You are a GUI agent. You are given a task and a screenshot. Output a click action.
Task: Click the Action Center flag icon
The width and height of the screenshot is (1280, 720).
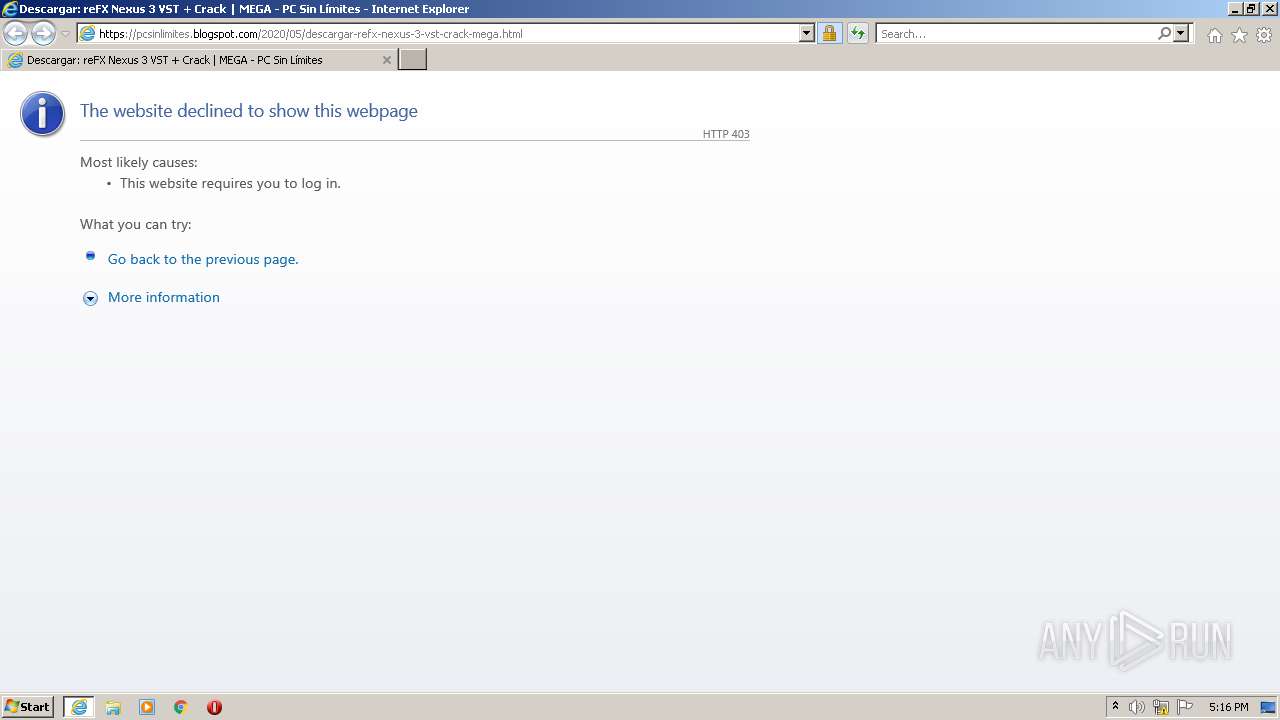tap(1185, 707)
